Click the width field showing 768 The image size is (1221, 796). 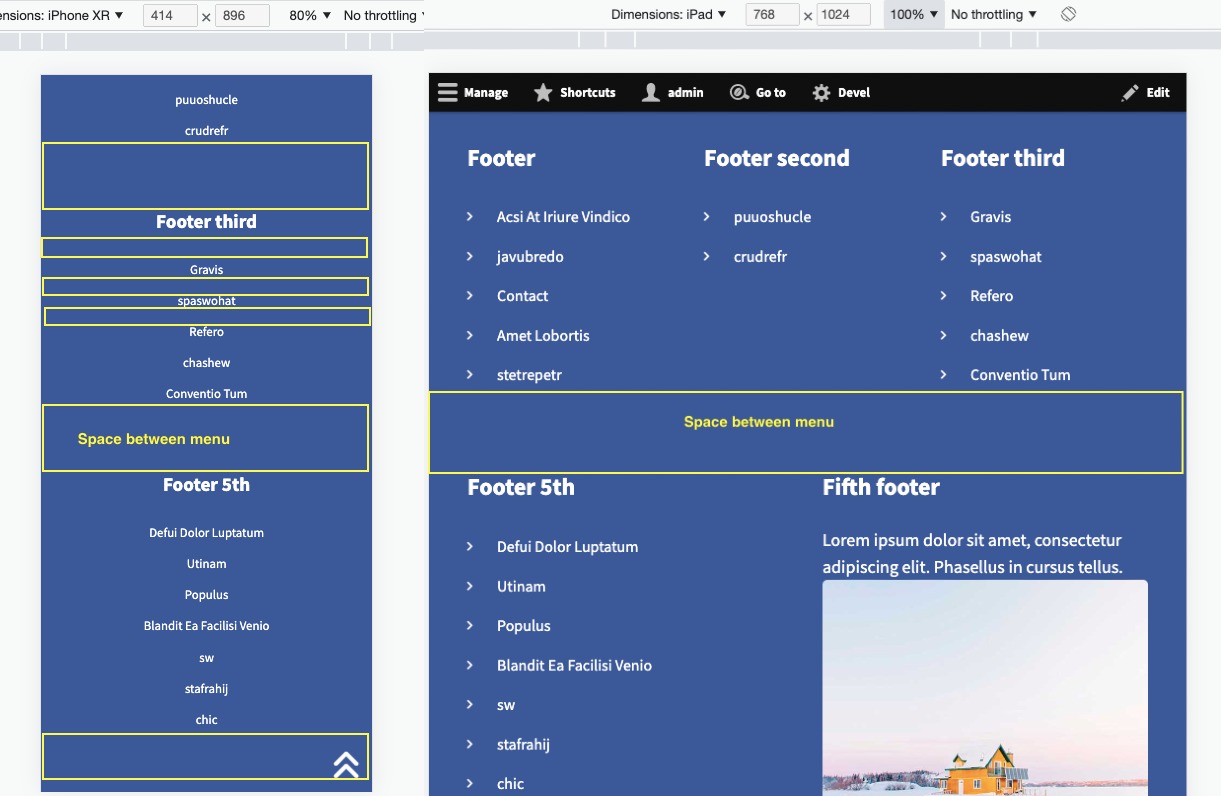[771, 14]
